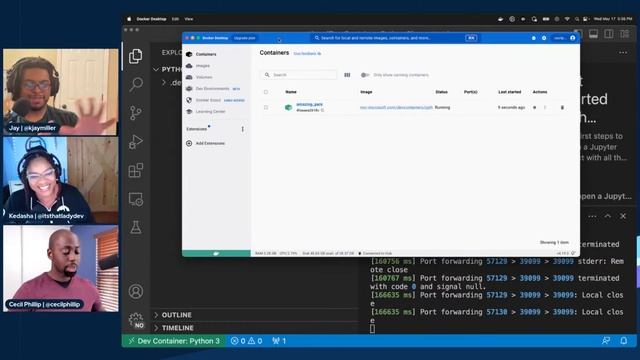The image size is (640, 360).
Task: Click the Upgrade plan button
Action: pos(244,38)
